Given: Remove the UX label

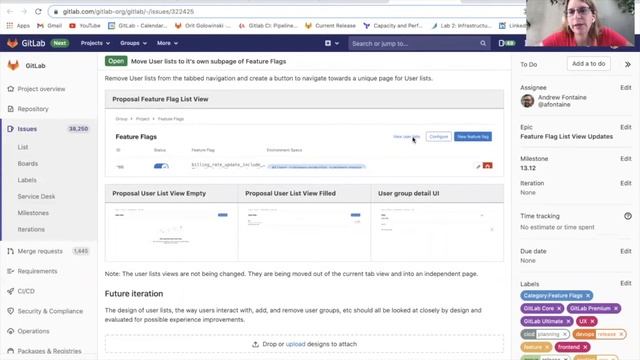Looking at the screenshot, I should click(x=592, y=322).
